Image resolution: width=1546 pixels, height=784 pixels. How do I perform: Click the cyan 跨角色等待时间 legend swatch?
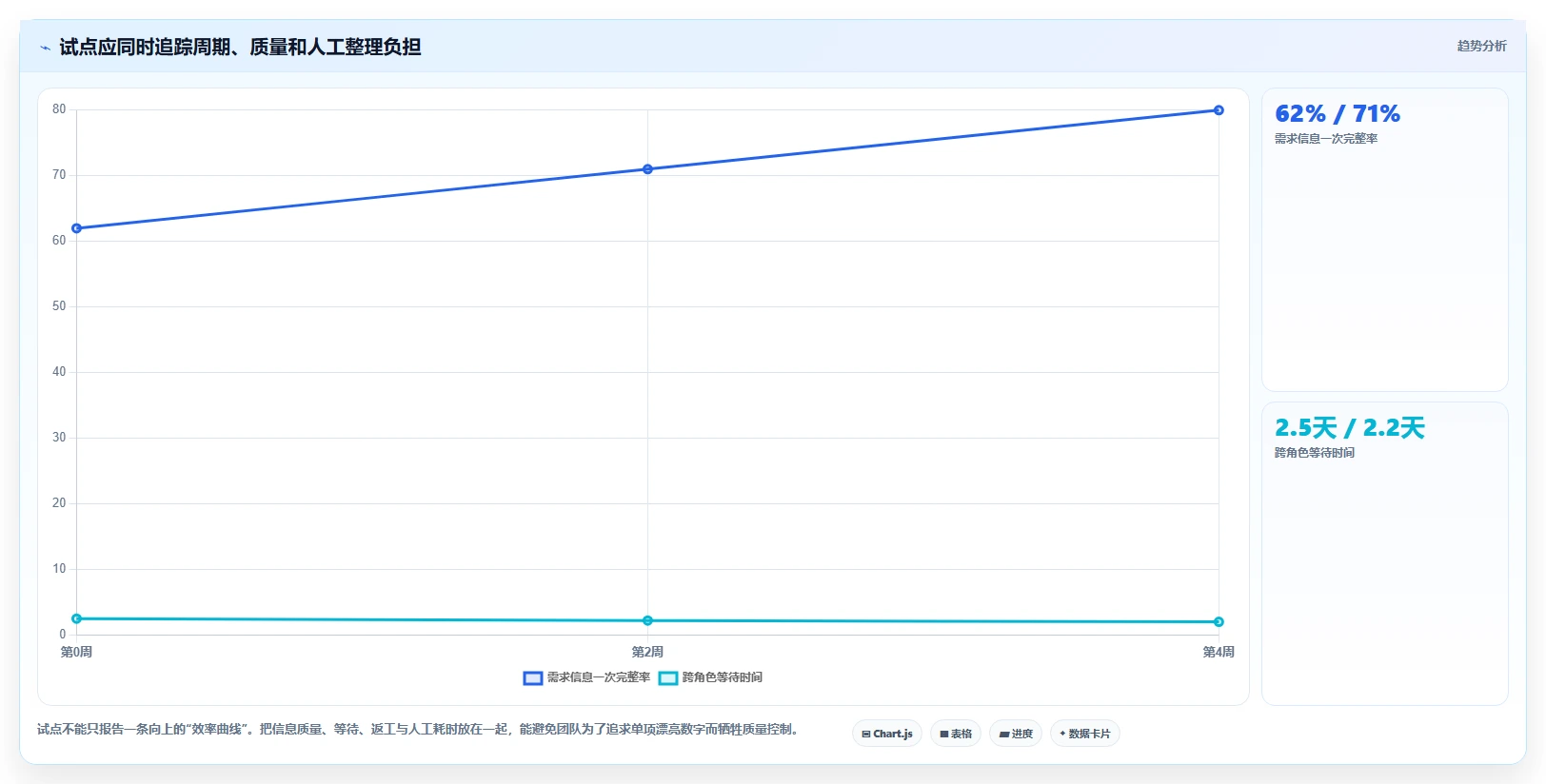pyautogui.click(x=668, y=678)
